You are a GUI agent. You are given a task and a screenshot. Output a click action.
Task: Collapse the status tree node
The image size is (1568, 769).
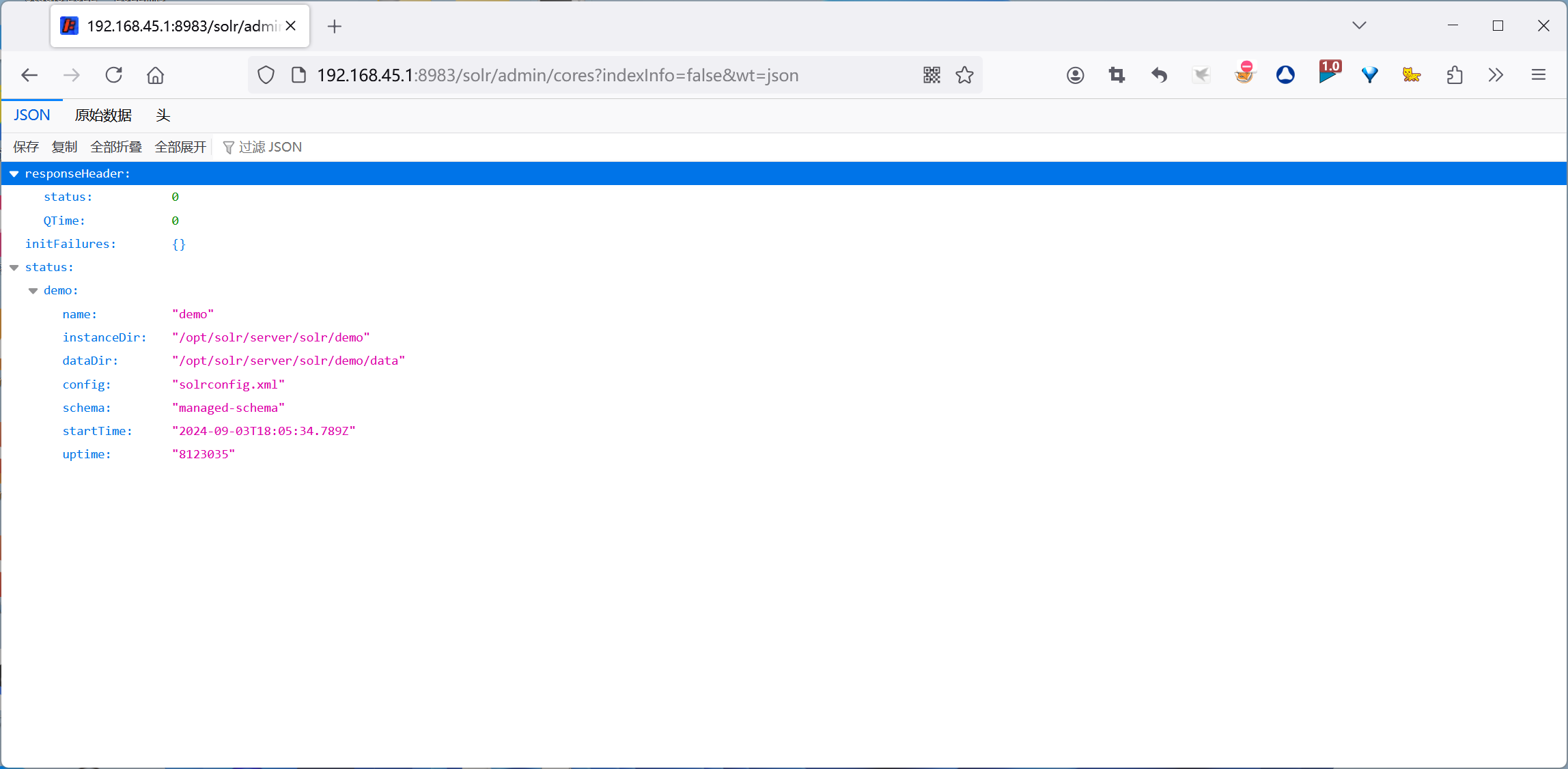click(14, 268)
